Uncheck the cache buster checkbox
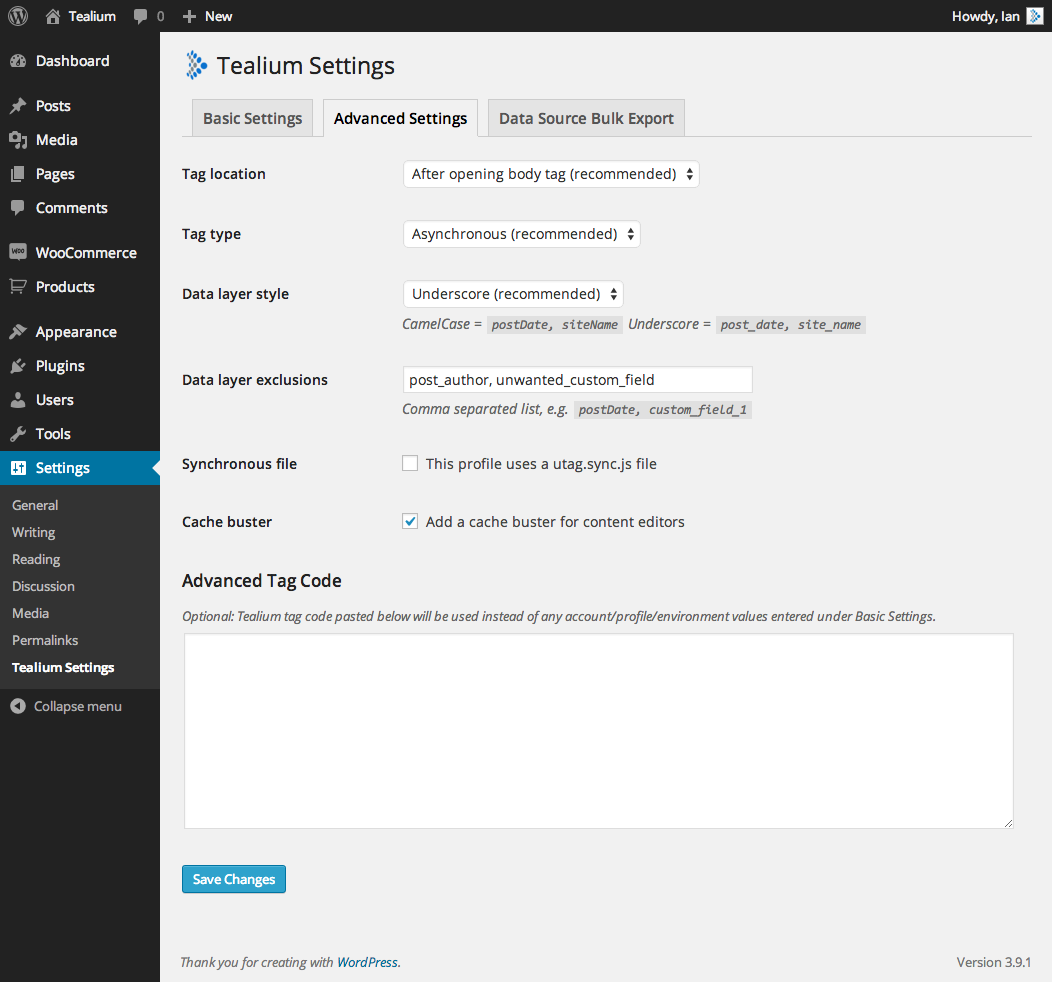The width and height of the screenshot is (1052, 982). tap(410, 521)
